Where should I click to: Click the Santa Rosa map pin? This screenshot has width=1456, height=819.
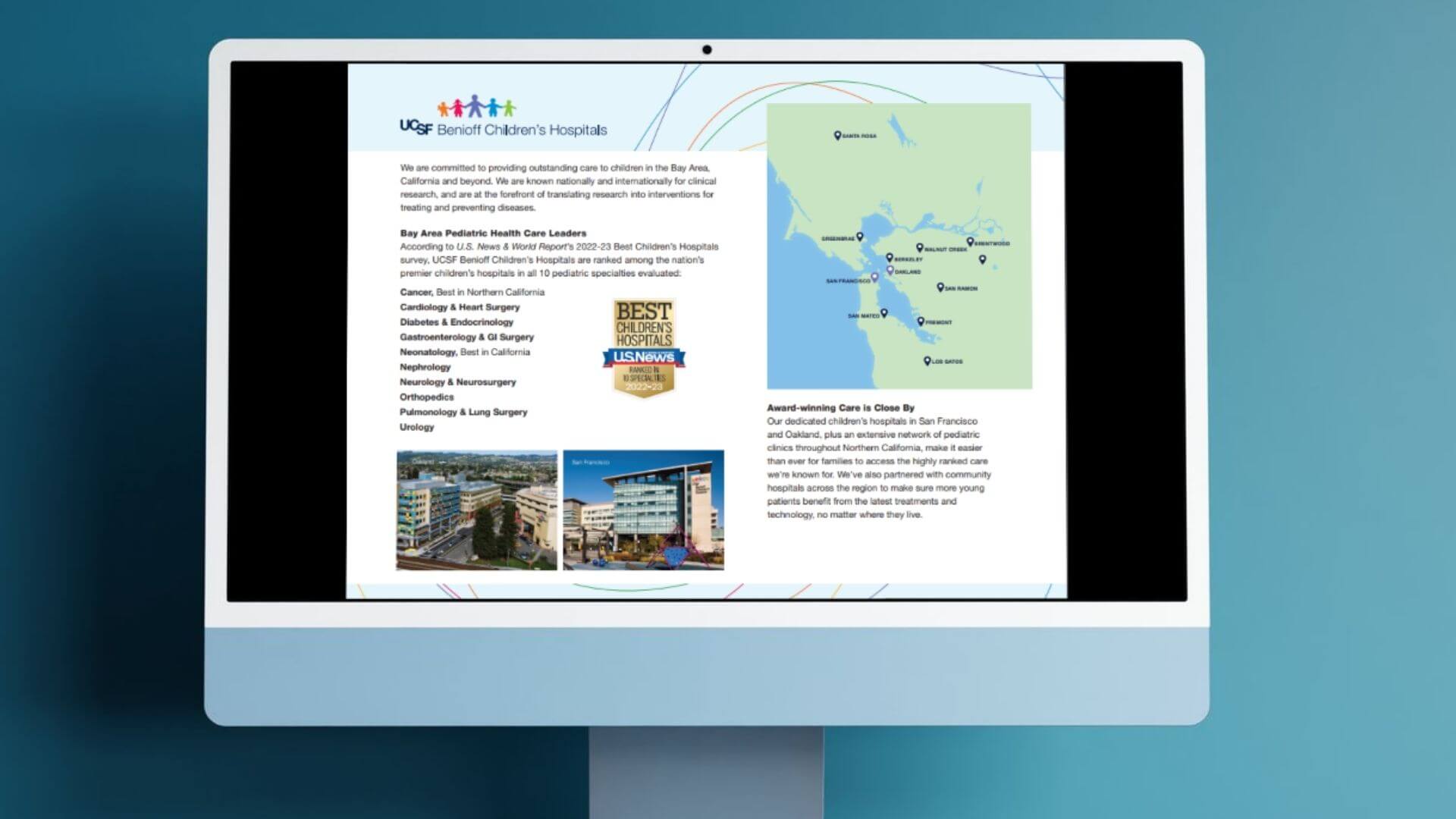[837, 135]
